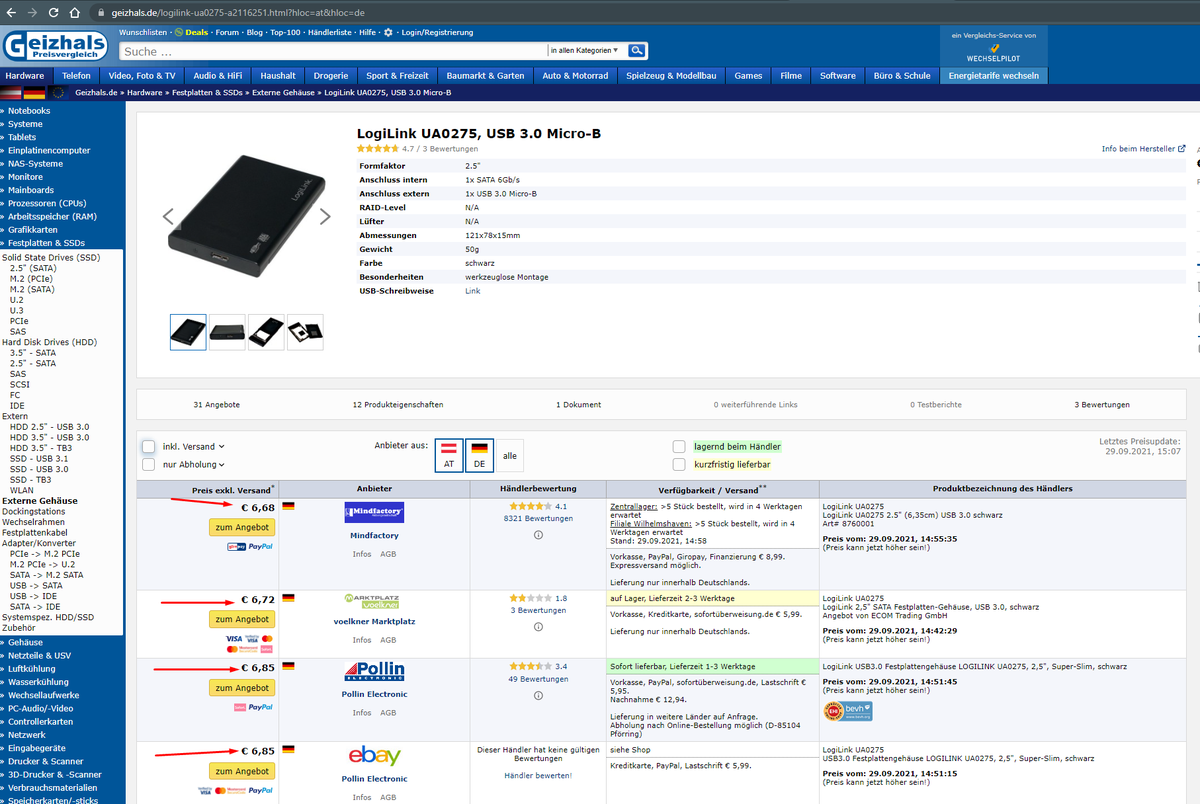Reload the page with the browser refresh icon
The width and height of the screenshot is (1200, 804).
[54, 12]
